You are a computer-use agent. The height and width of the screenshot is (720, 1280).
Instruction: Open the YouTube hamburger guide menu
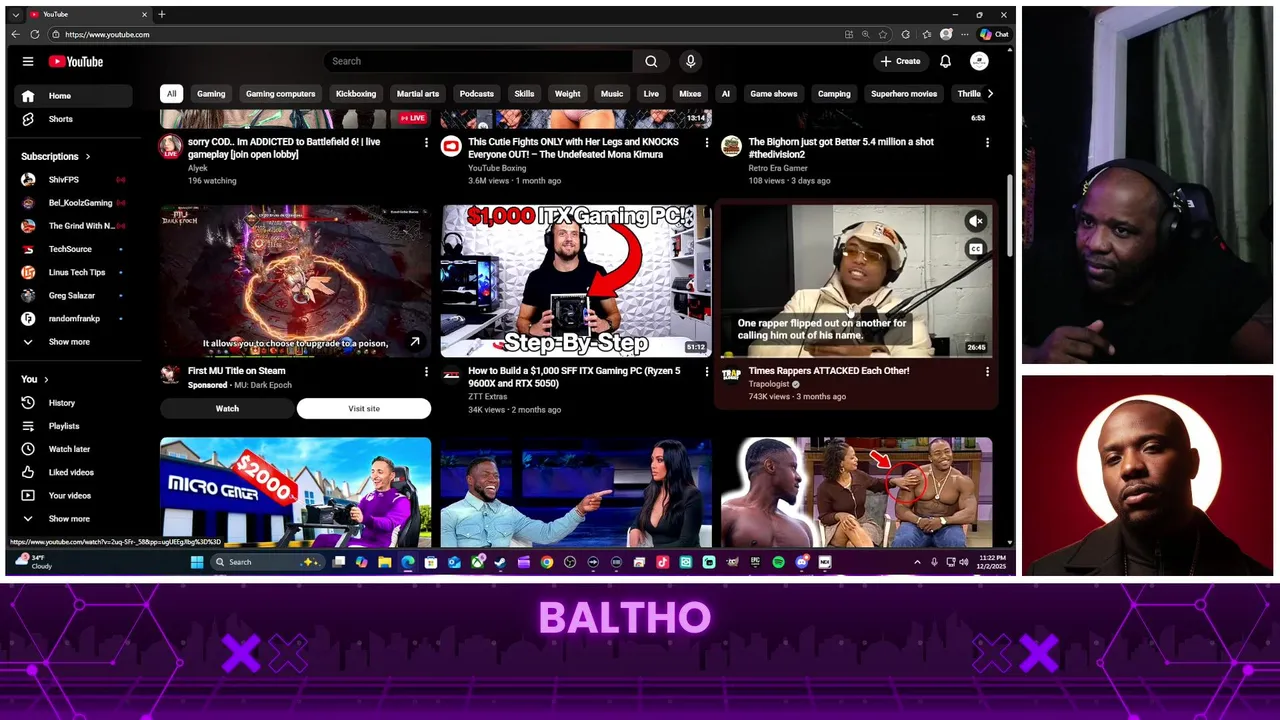pyautogui.click(x=28, y=61)
